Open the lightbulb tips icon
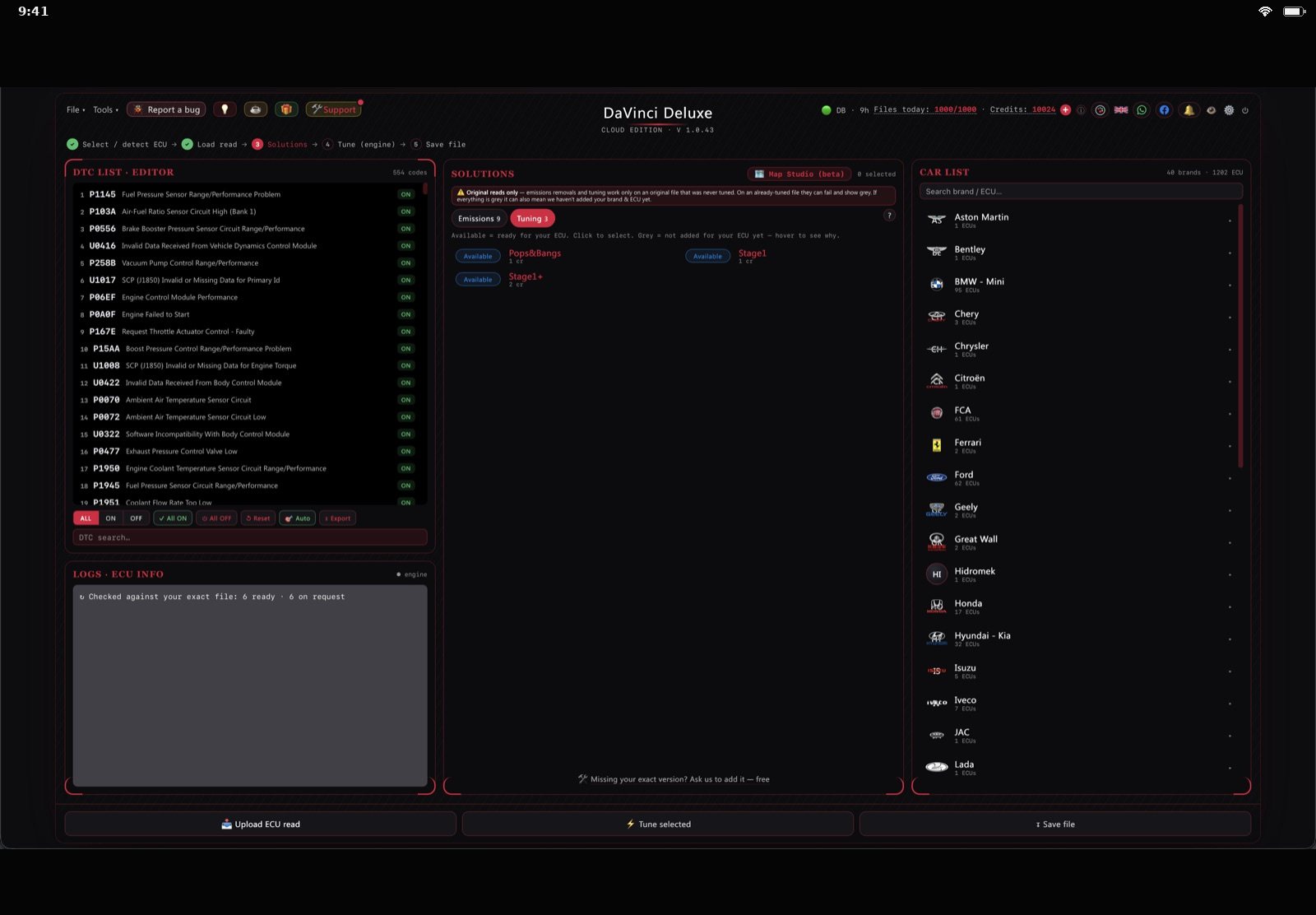The height and width of the screenshot is (915, 1316). coord(225,109)
